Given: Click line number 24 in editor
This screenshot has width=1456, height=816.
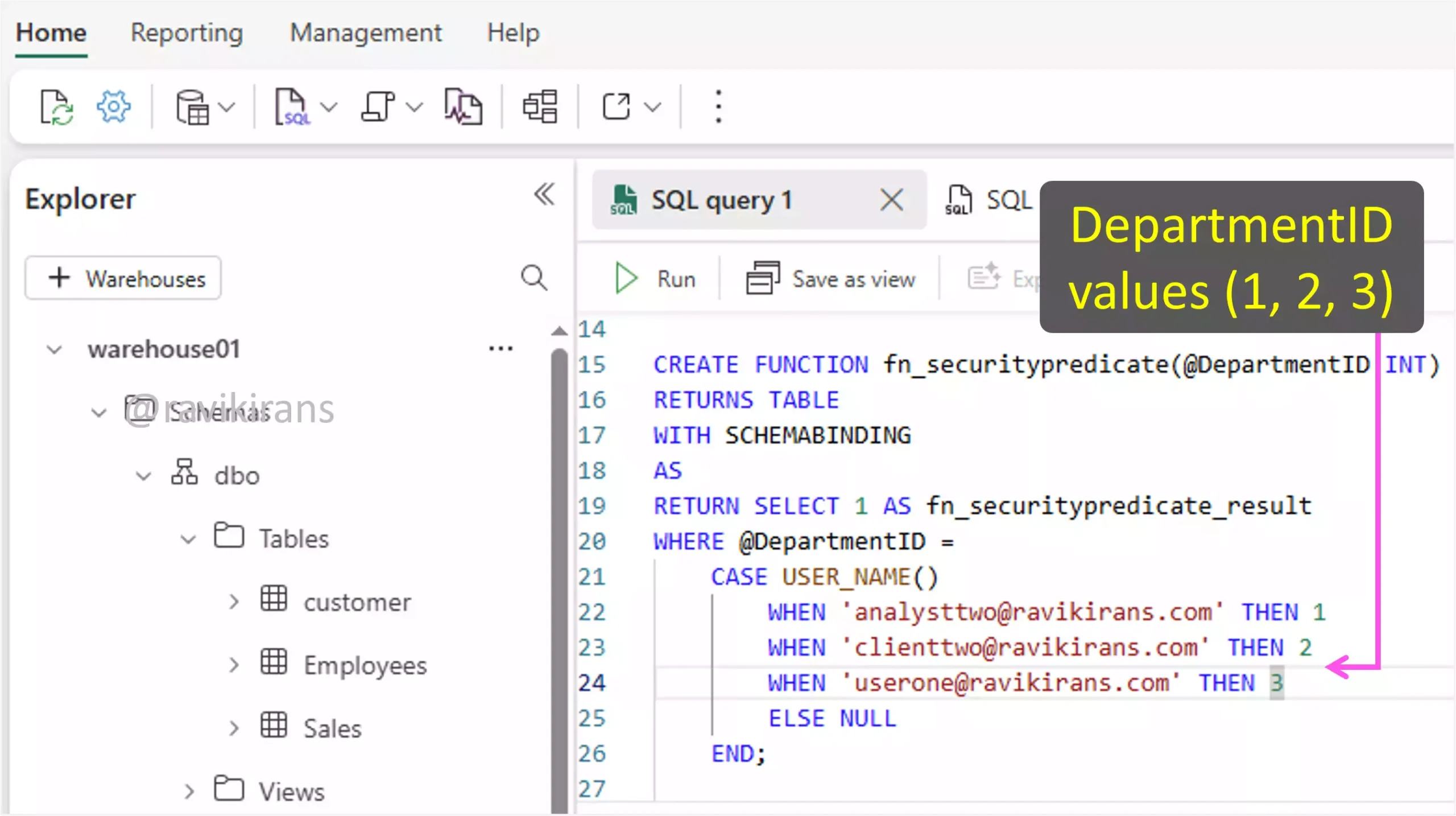Looking at the screenshot, I should pos(592,682).
